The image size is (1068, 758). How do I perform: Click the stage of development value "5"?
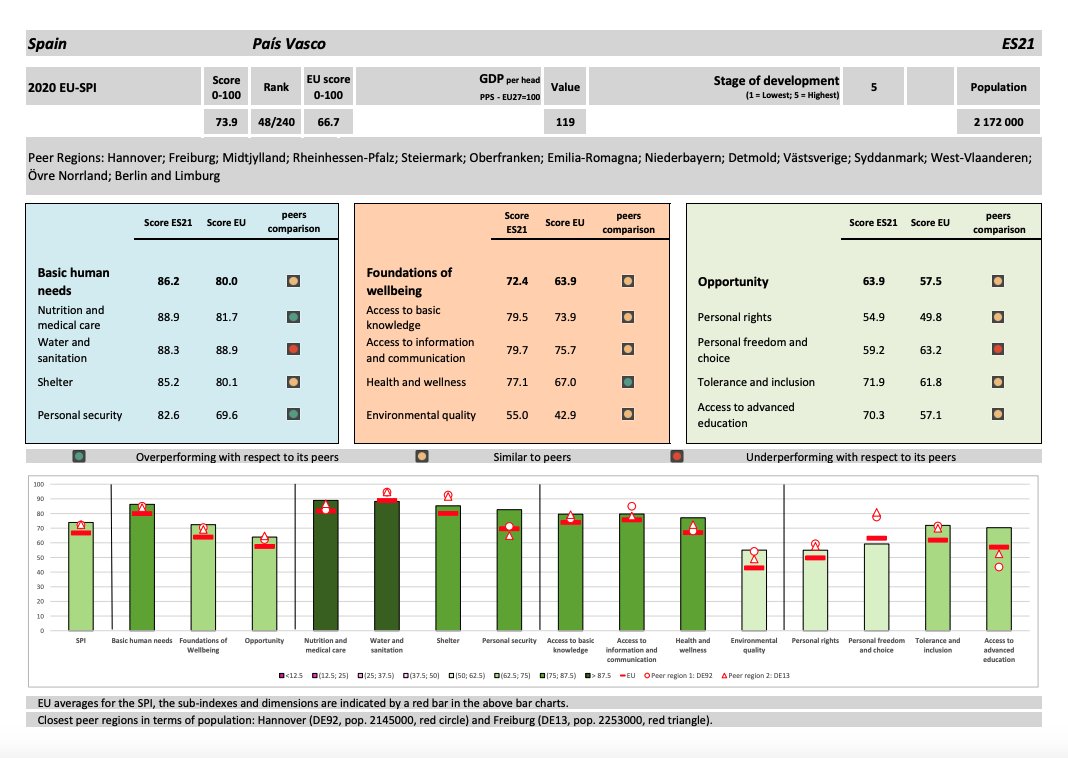(x=874, y=87)
